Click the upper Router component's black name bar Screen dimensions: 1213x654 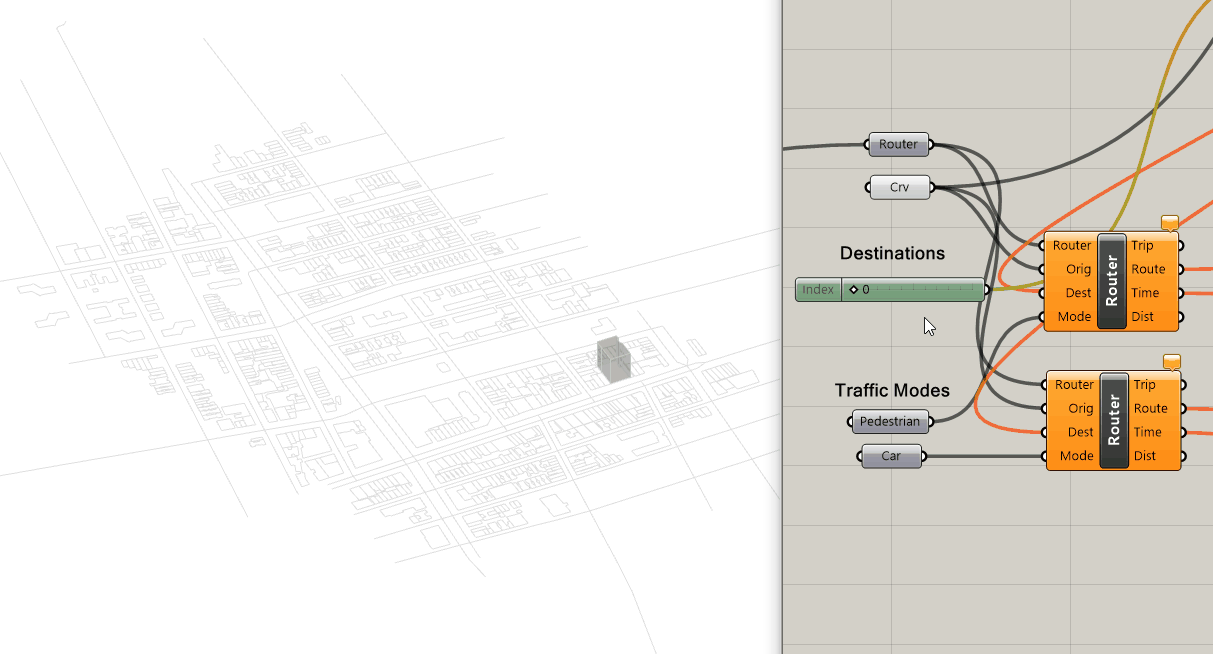(1112, 281)
